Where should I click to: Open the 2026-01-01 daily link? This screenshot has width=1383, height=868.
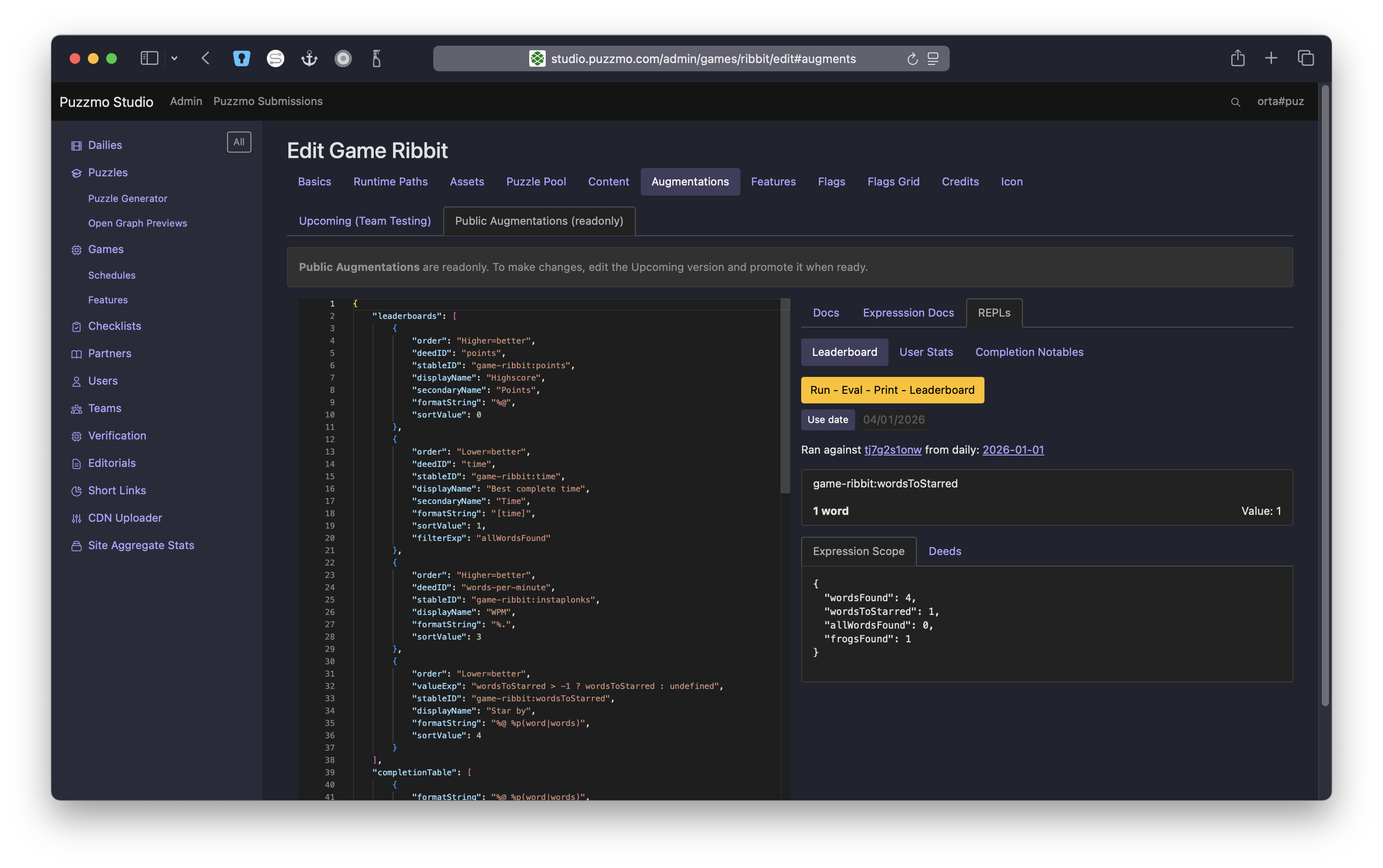point(1012,450)
